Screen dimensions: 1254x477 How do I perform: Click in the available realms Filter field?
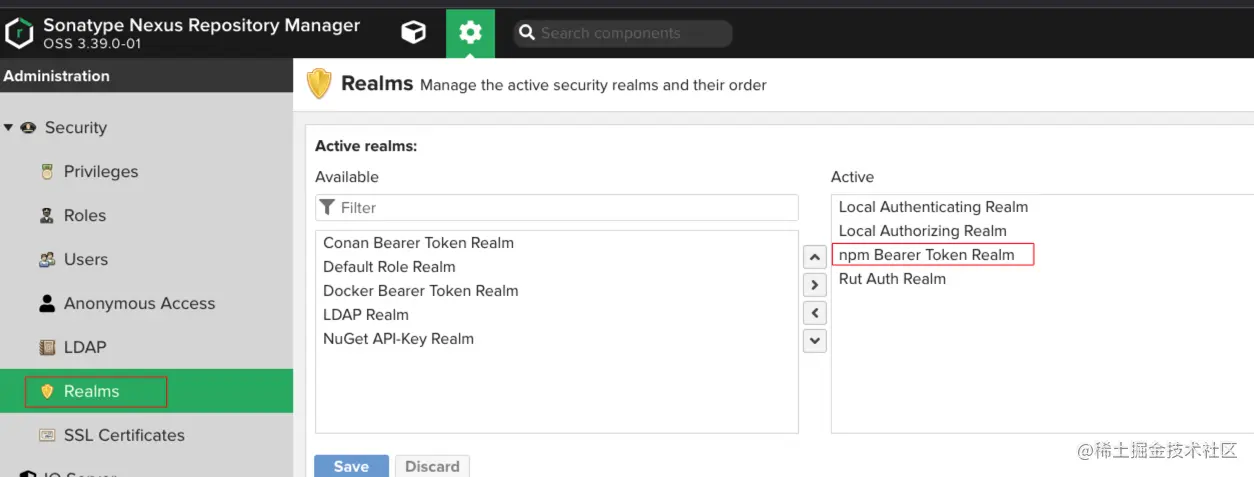557,208
